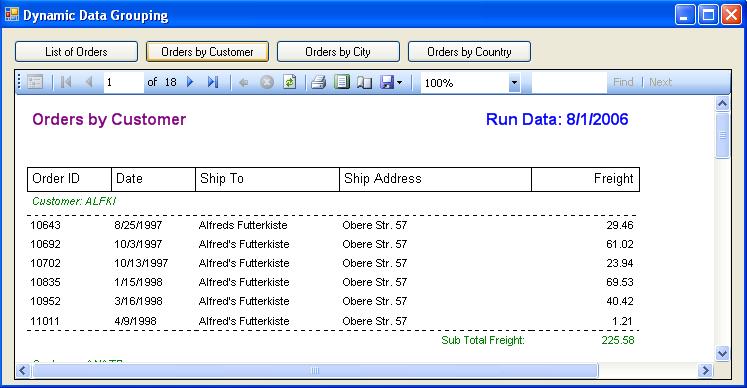Click the vertical scrollbar up arrow
747x388 pixels.
click(x=723, y=103)
